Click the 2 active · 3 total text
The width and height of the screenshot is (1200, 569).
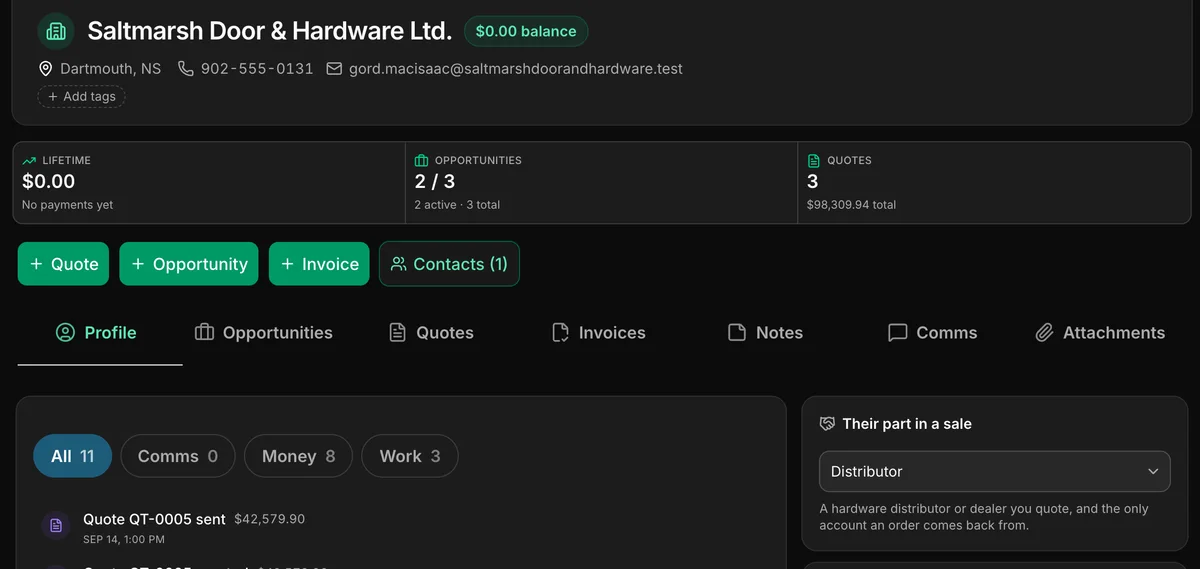point(457,205)
